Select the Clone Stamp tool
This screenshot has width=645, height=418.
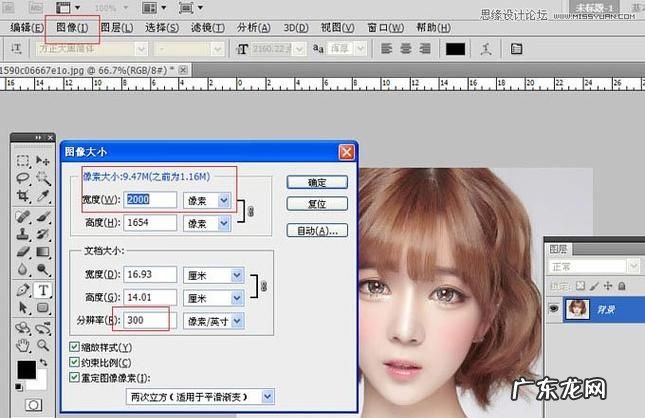coord(23,234)
